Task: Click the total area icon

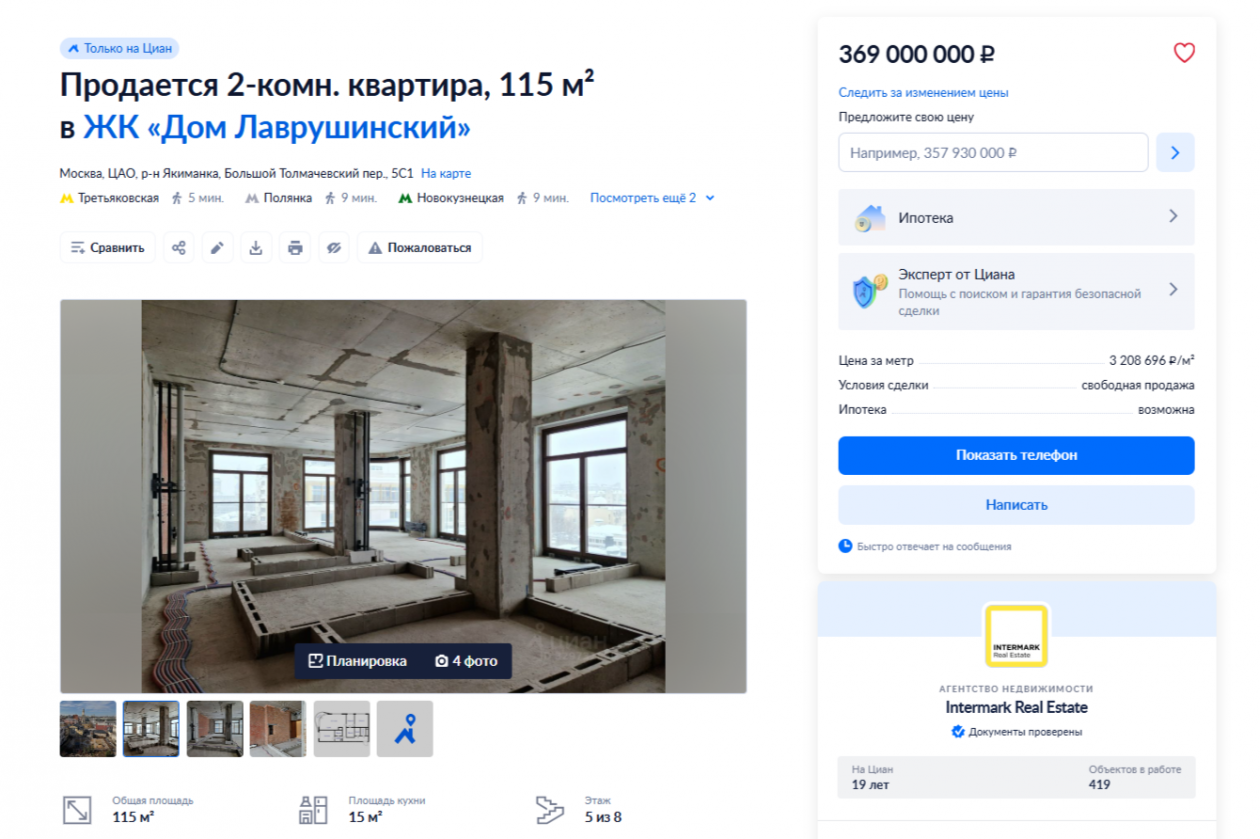Action: tap(77, 809)
